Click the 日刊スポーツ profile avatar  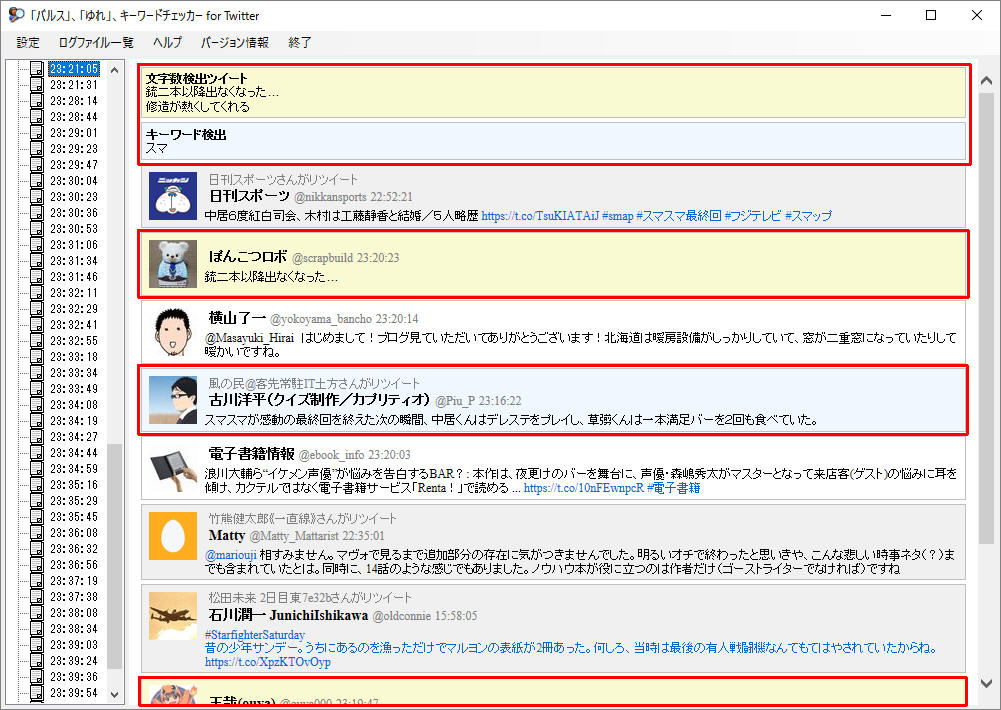[173, 196]
